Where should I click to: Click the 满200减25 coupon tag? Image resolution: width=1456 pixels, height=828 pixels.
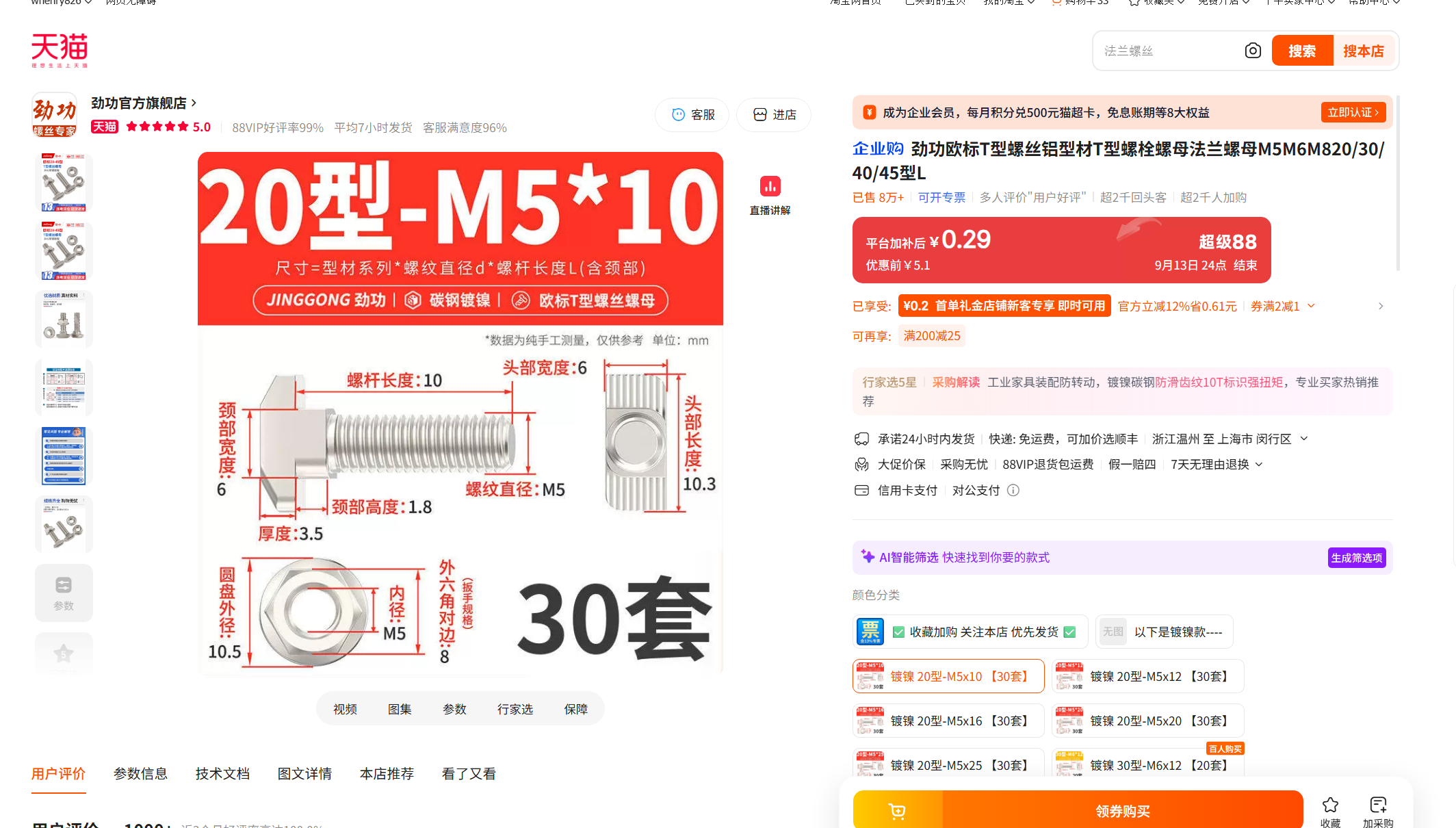coord(932,336)
